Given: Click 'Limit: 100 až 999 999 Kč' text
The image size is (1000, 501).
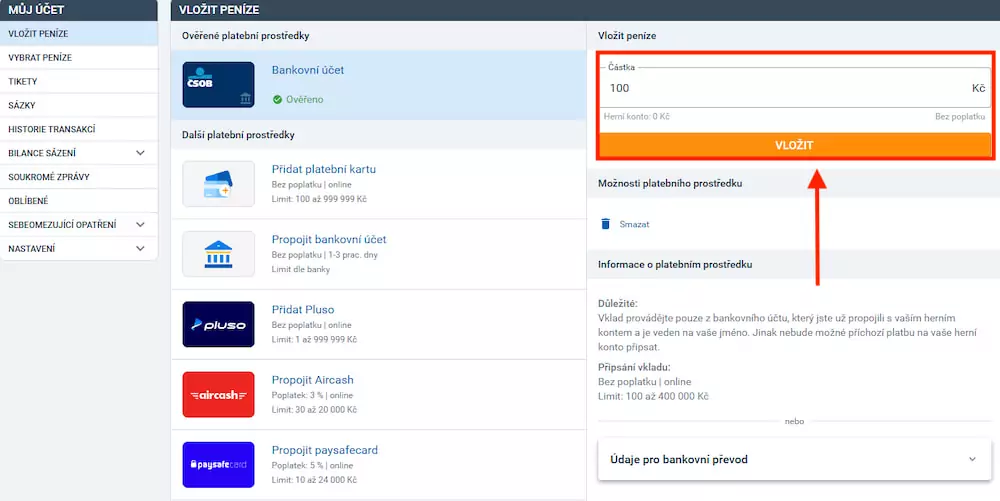Looking at the screenshot, I should coord(319,199).
